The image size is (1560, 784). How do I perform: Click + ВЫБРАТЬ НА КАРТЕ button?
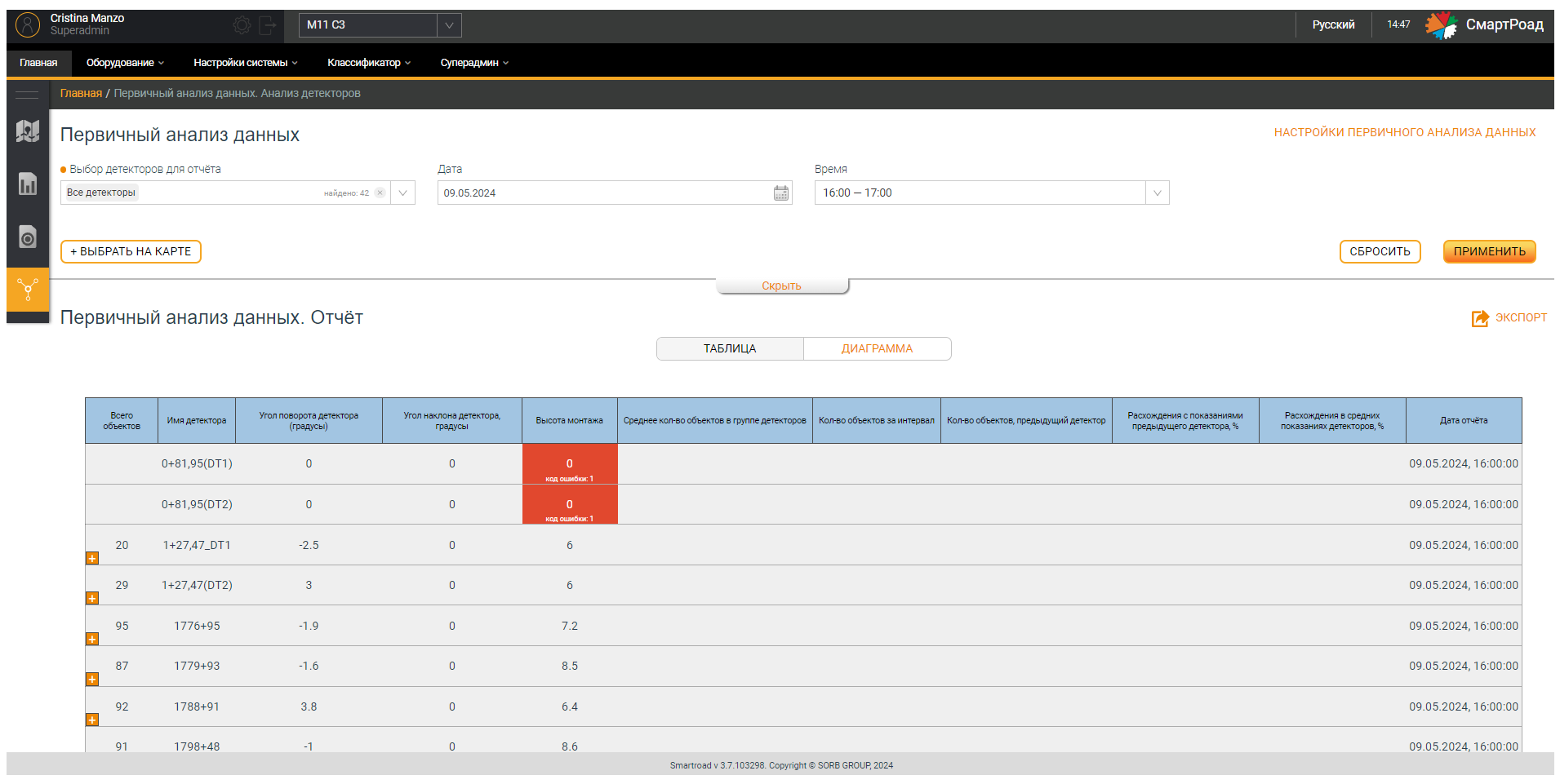coord(131,252)
